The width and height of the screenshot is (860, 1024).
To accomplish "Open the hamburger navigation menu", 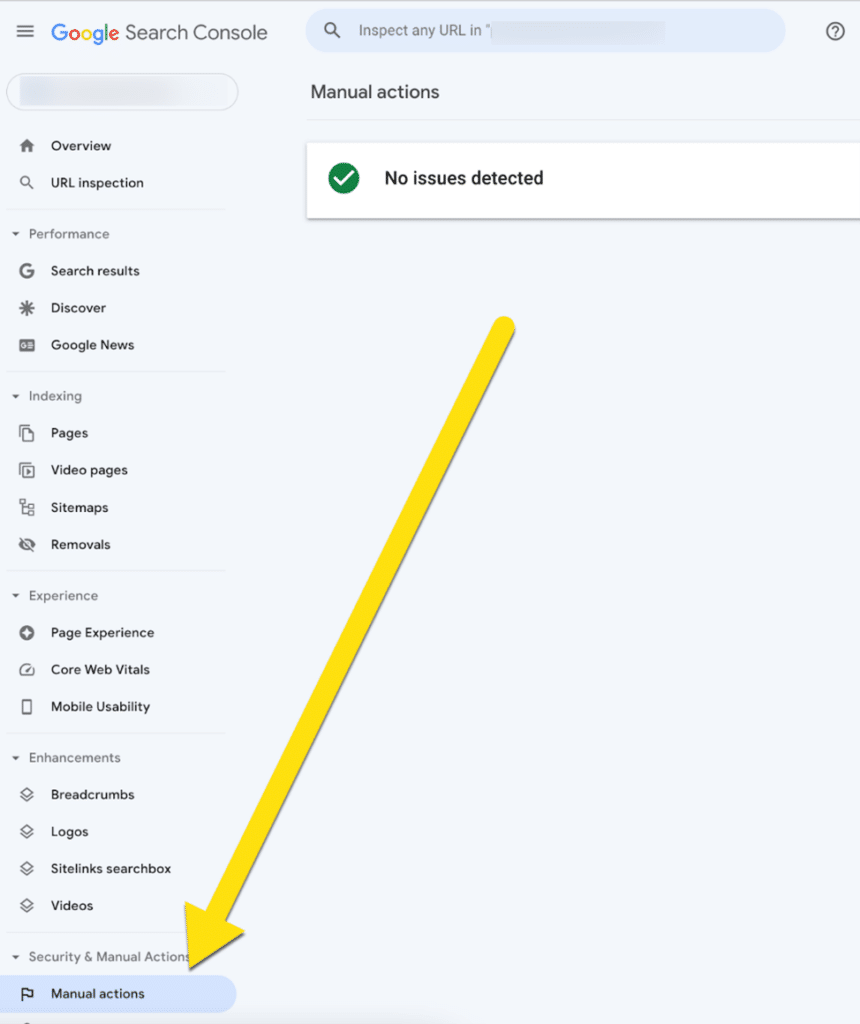I will (x=25, y=30).
